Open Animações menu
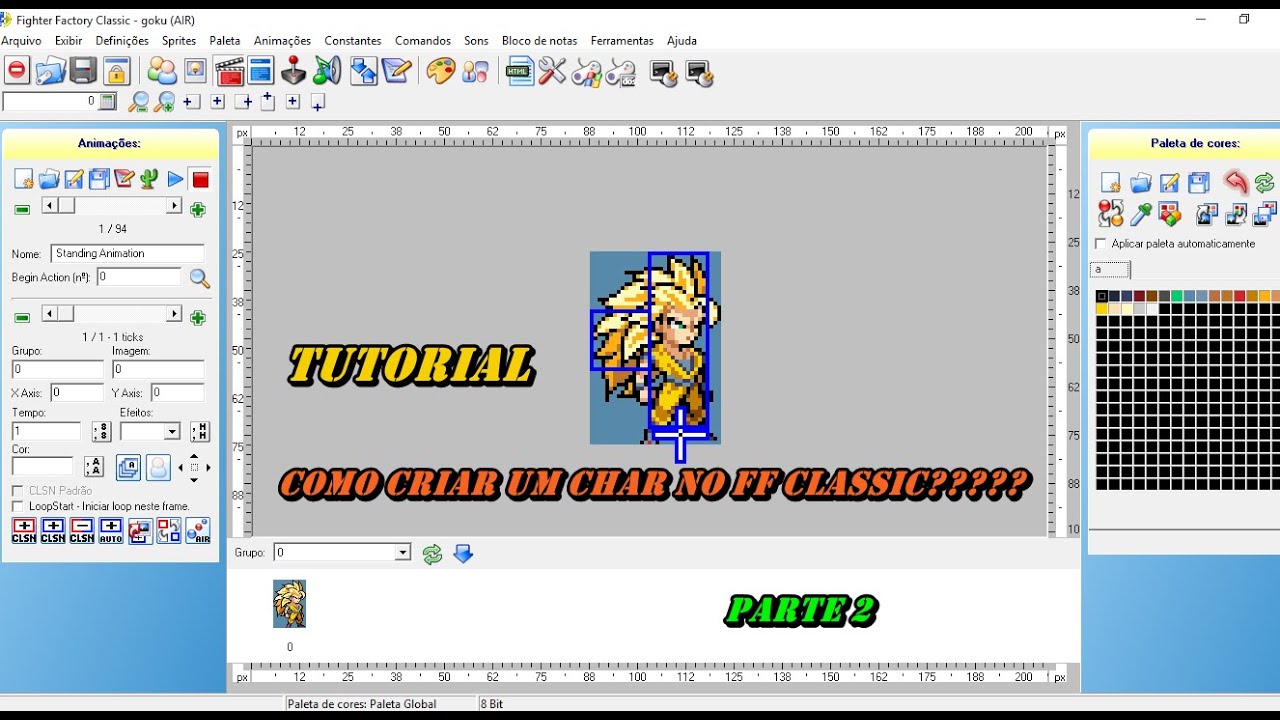Viewport: 1280px width, 720px height. [282, 41]
